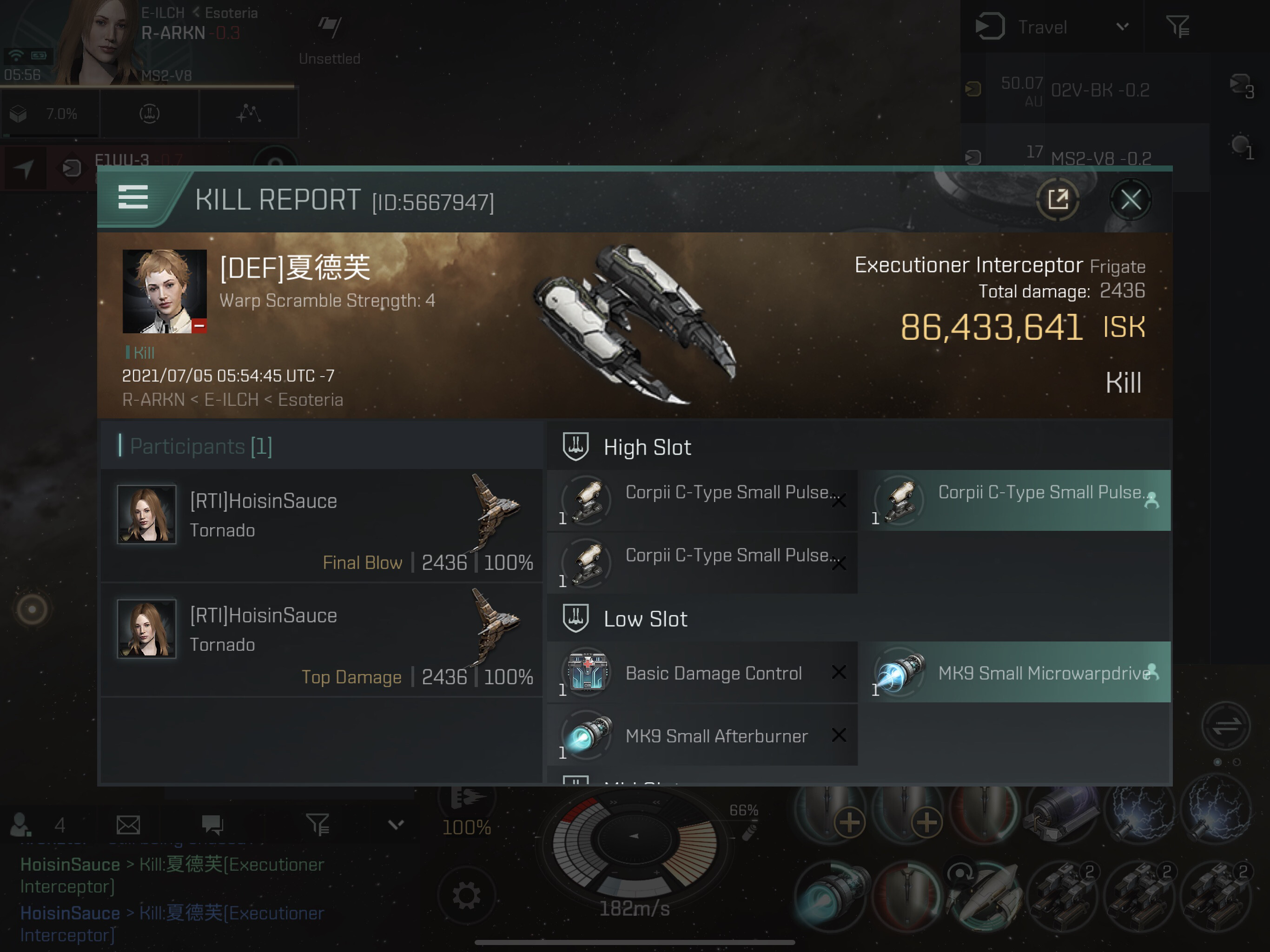Open the chat bubble icon
The image size is (1270, 952).
(212, 825)
